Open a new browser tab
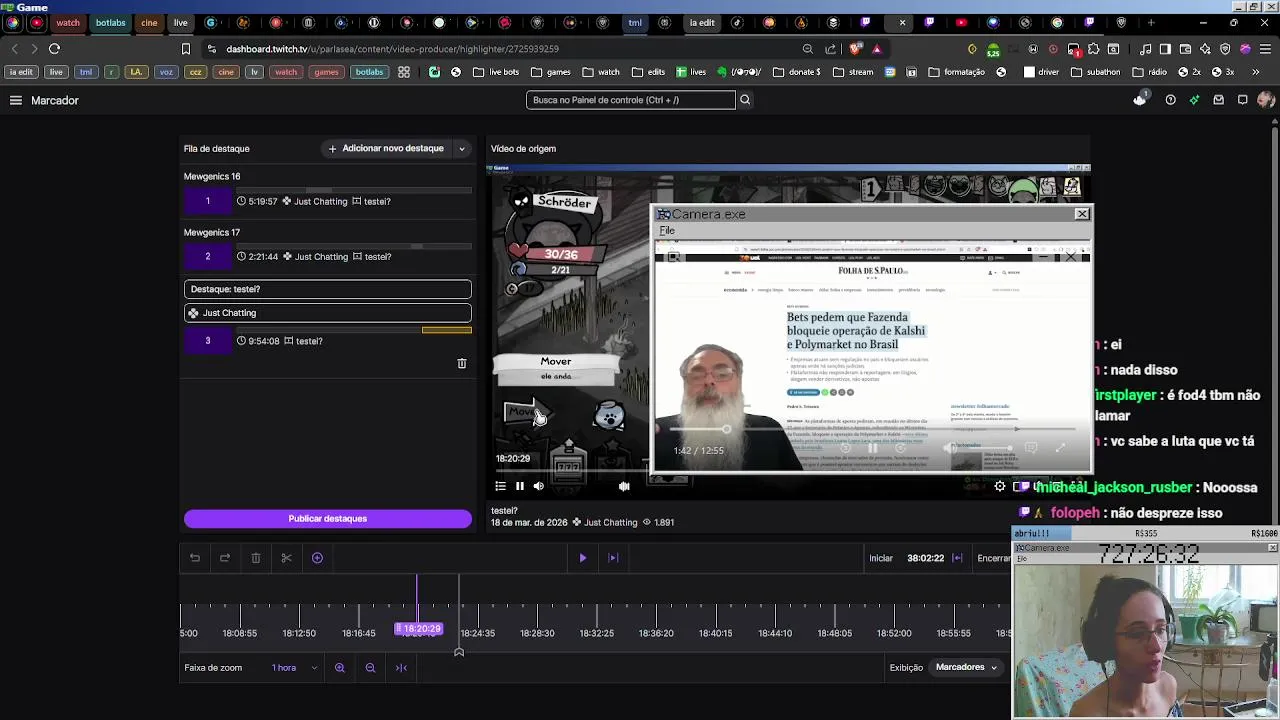 point(1151,22)
